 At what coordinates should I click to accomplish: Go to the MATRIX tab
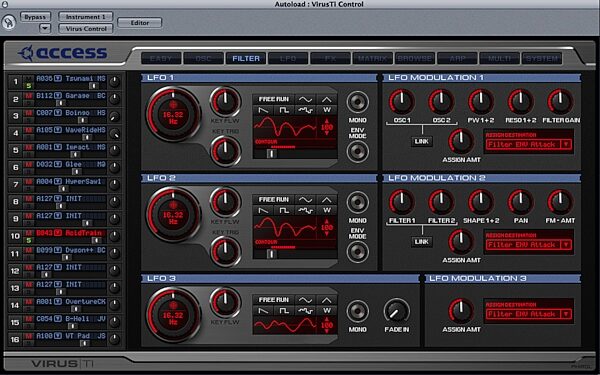click(x=372, y=59)
